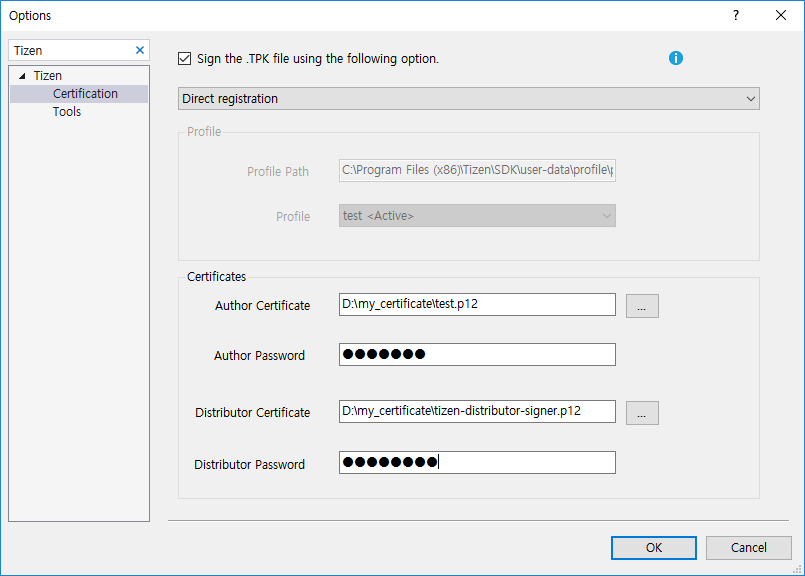Open help using the question mark icon
This screenshot has height=576, width=805.
735,15
